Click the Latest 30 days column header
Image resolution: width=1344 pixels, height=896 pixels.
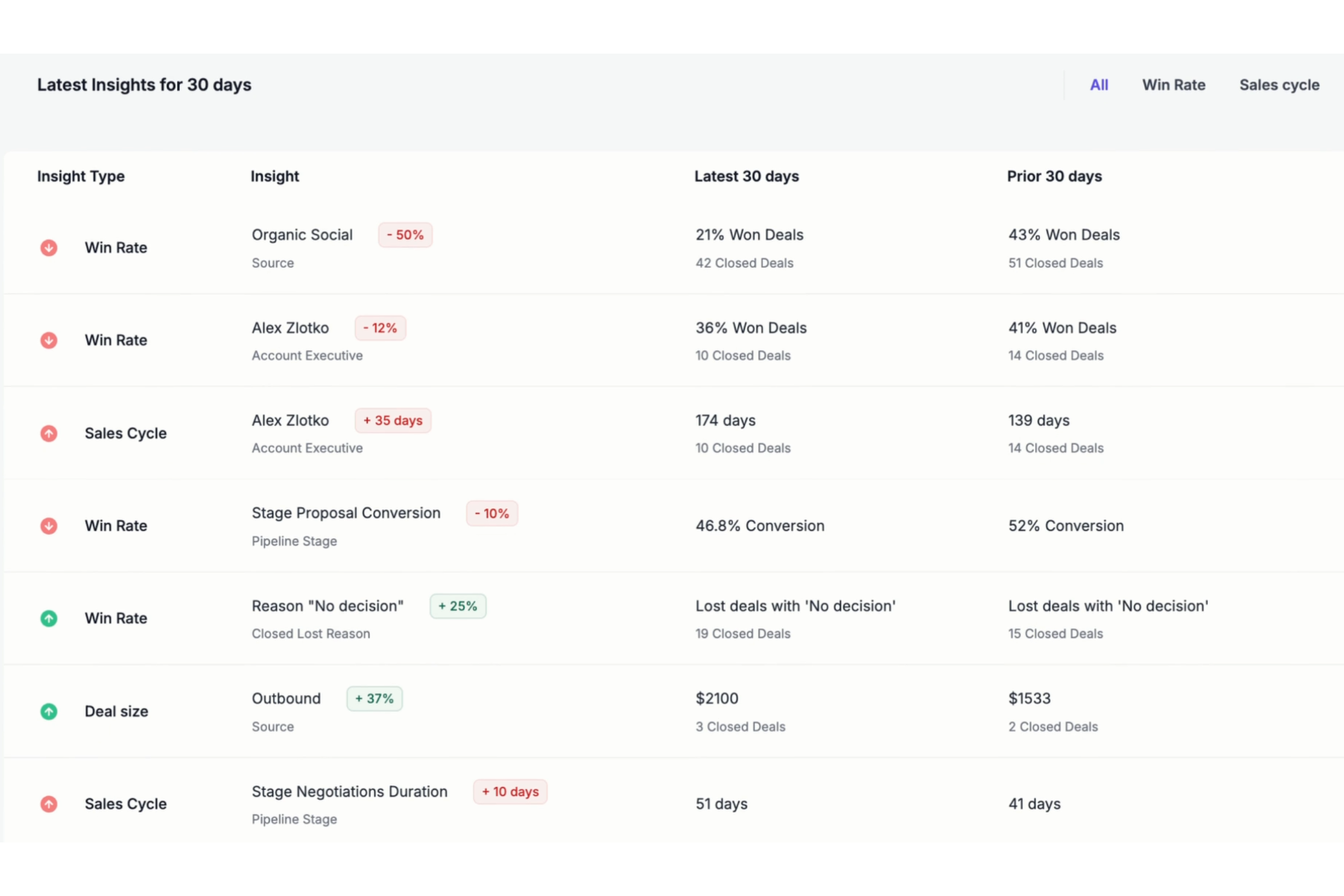[x=746, y=176]
